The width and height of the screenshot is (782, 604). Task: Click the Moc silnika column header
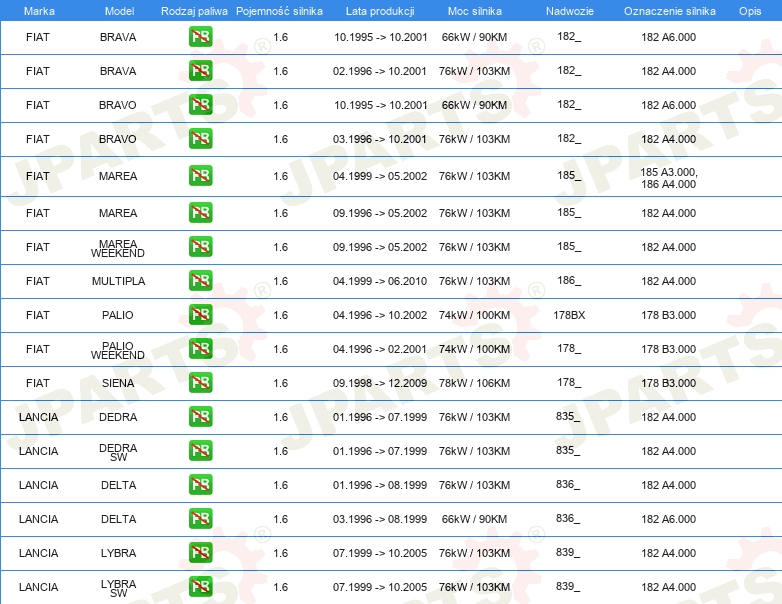coord(474,11)
